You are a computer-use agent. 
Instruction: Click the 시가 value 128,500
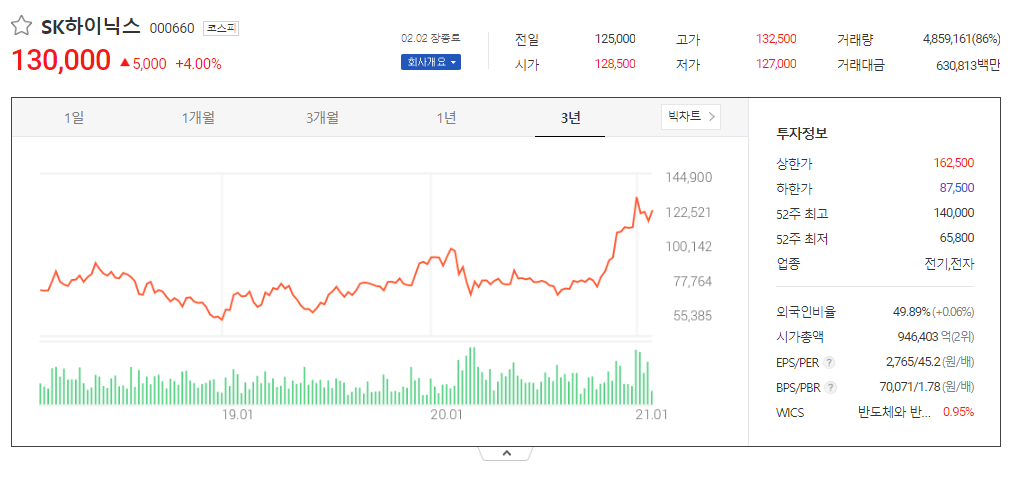tap(615, 64)
